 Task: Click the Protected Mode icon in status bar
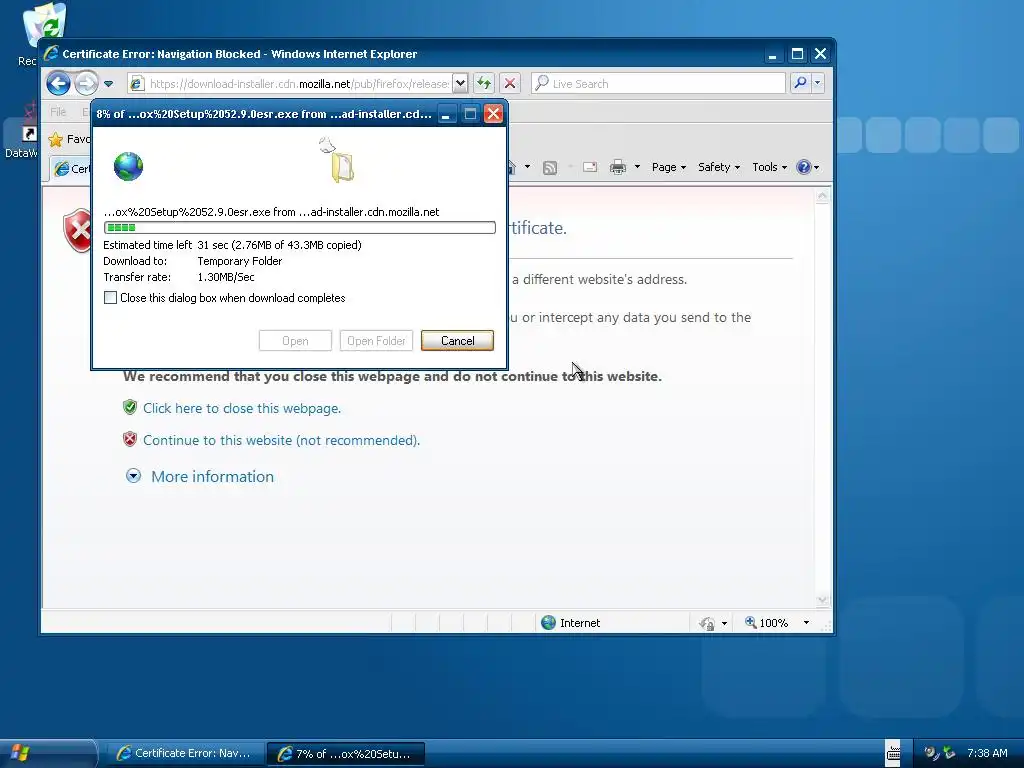[x=707, y=623]
